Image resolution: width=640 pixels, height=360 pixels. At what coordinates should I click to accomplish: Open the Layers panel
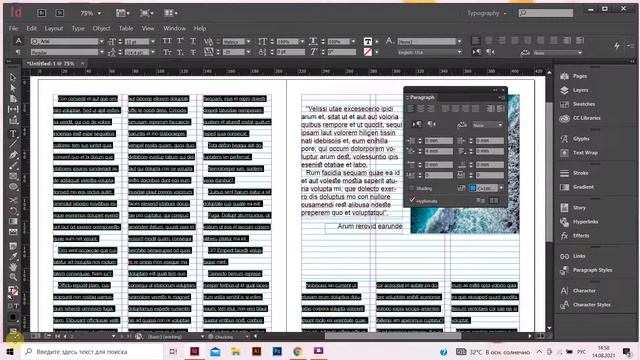(574, 90)
